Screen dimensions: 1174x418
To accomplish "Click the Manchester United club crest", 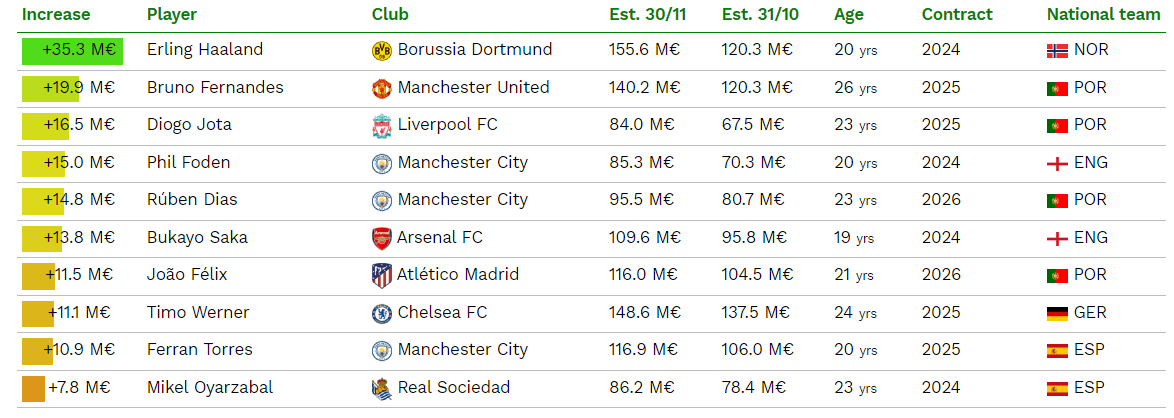I will pos(382,88).
